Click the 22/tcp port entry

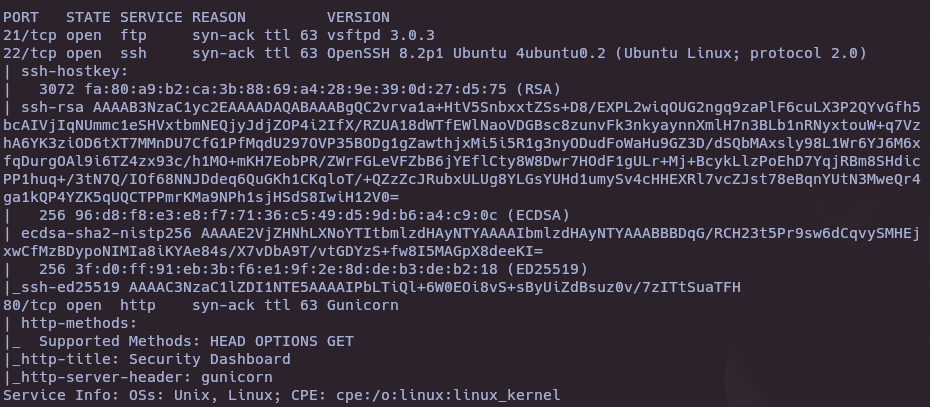(x=30, y=53)
